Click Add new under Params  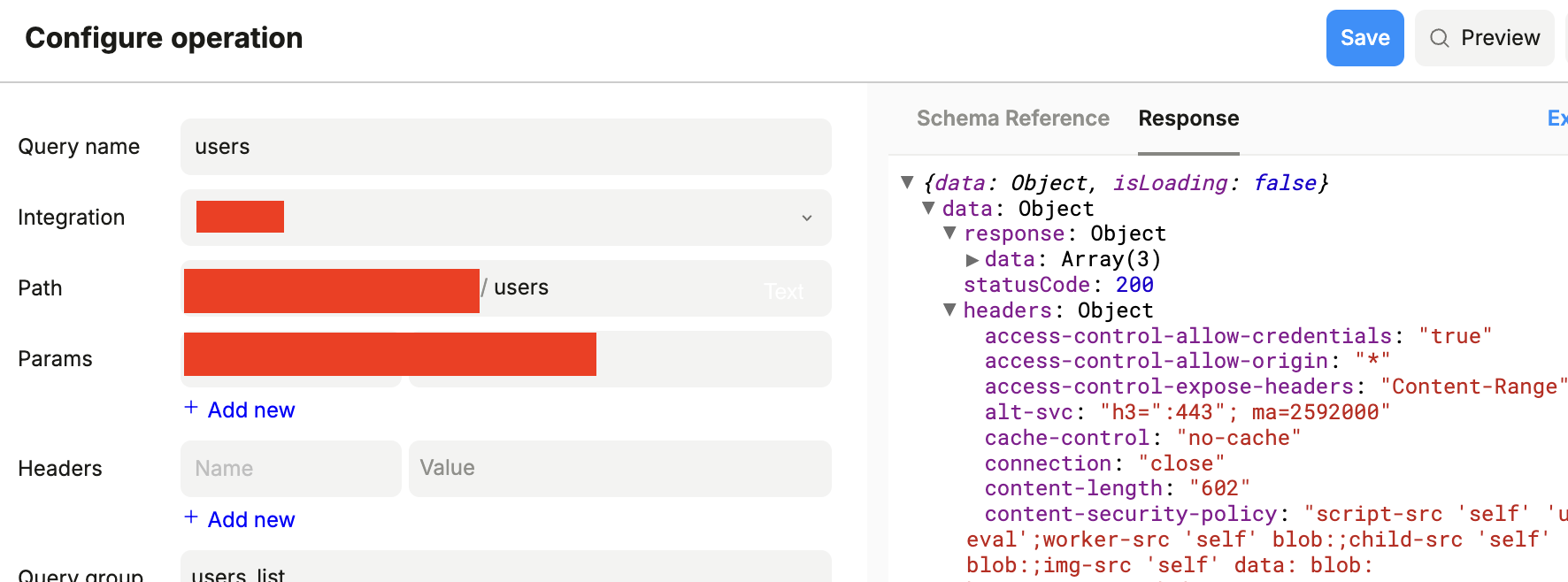click(250, 410)
